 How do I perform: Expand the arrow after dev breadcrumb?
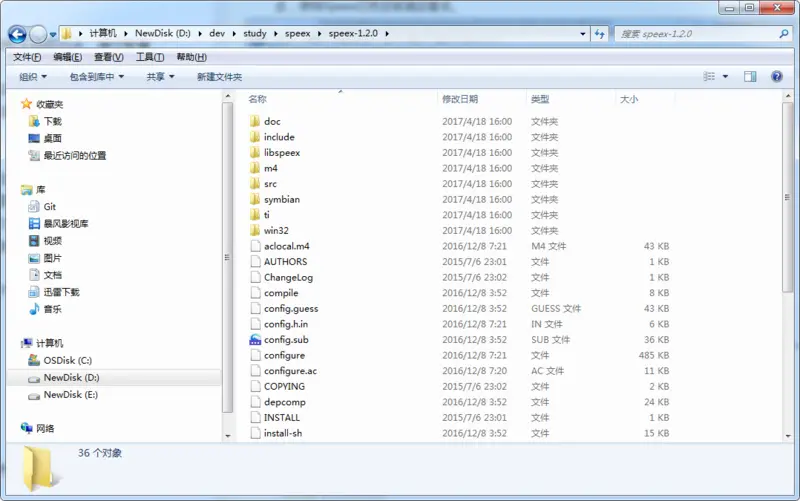pos(234,34)
